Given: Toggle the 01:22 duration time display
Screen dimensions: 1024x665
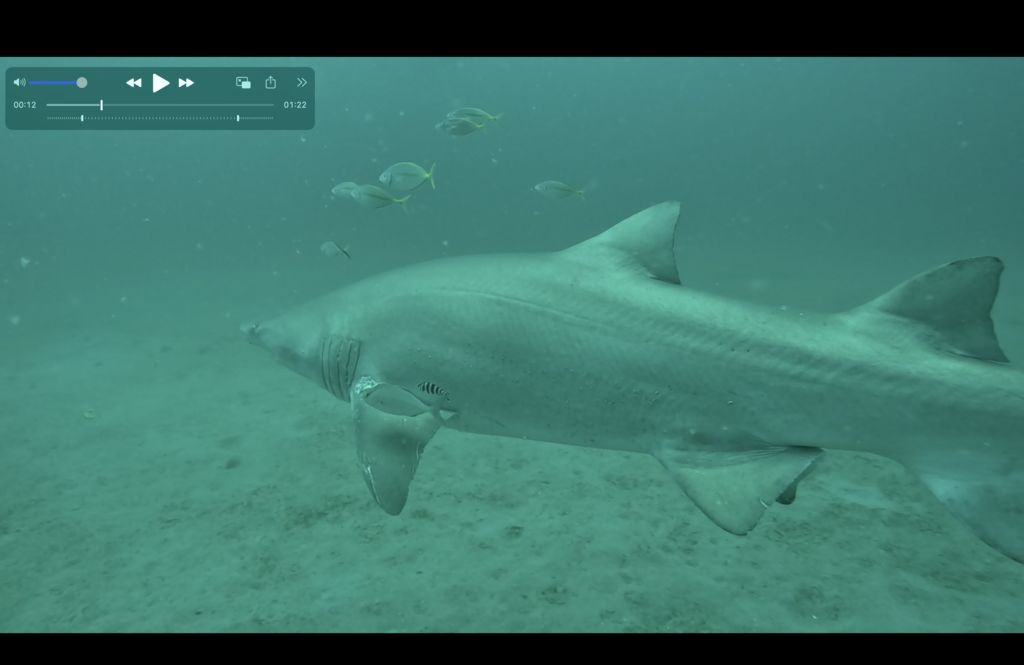Looking at the screenshot, I should [294, 105].
